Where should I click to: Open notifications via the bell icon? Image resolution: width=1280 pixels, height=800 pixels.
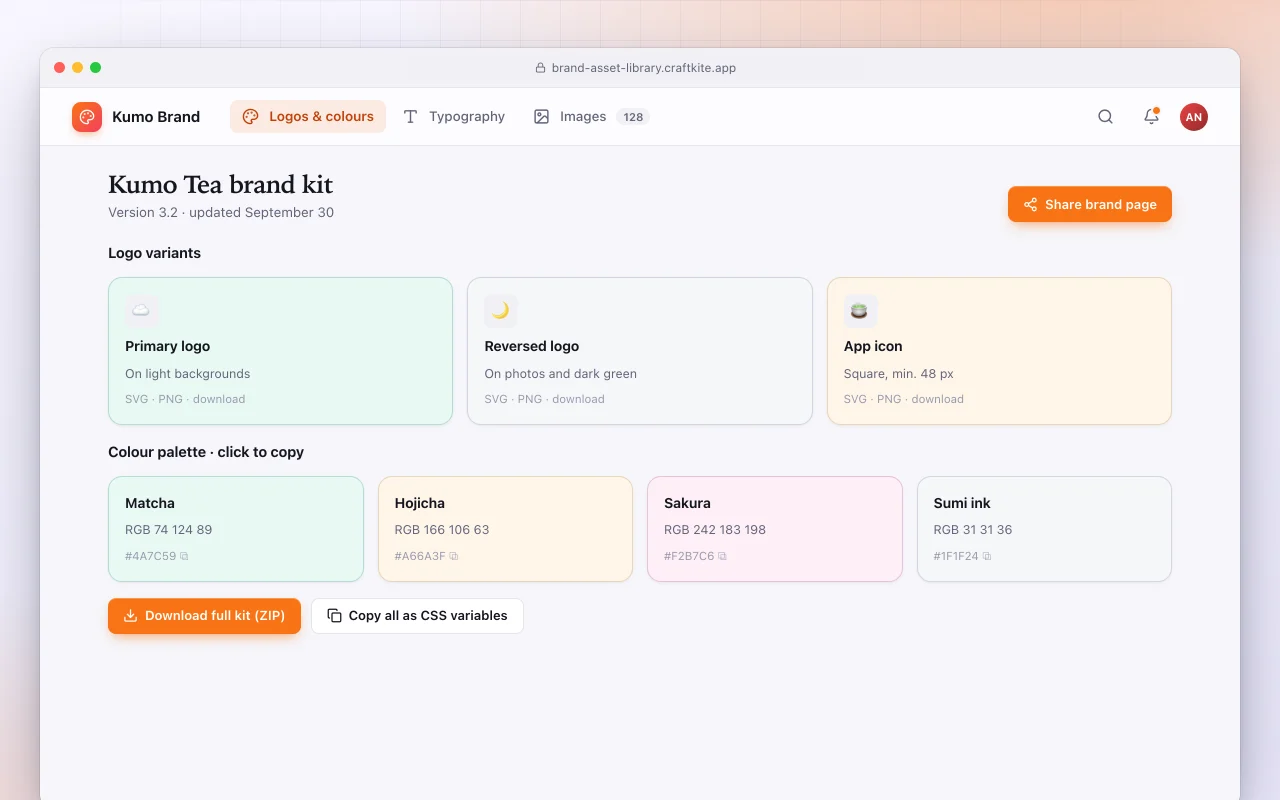point(1151,117)
